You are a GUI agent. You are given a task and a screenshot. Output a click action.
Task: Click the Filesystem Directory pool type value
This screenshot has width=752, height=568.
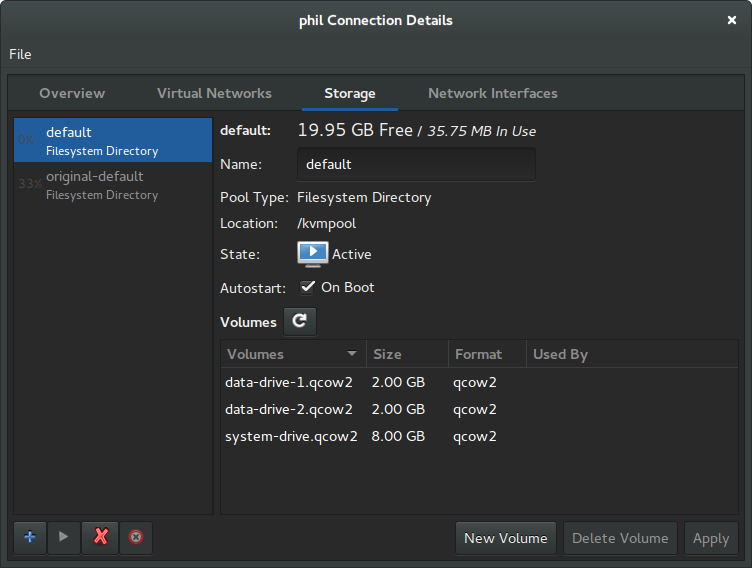click(364, 198)
